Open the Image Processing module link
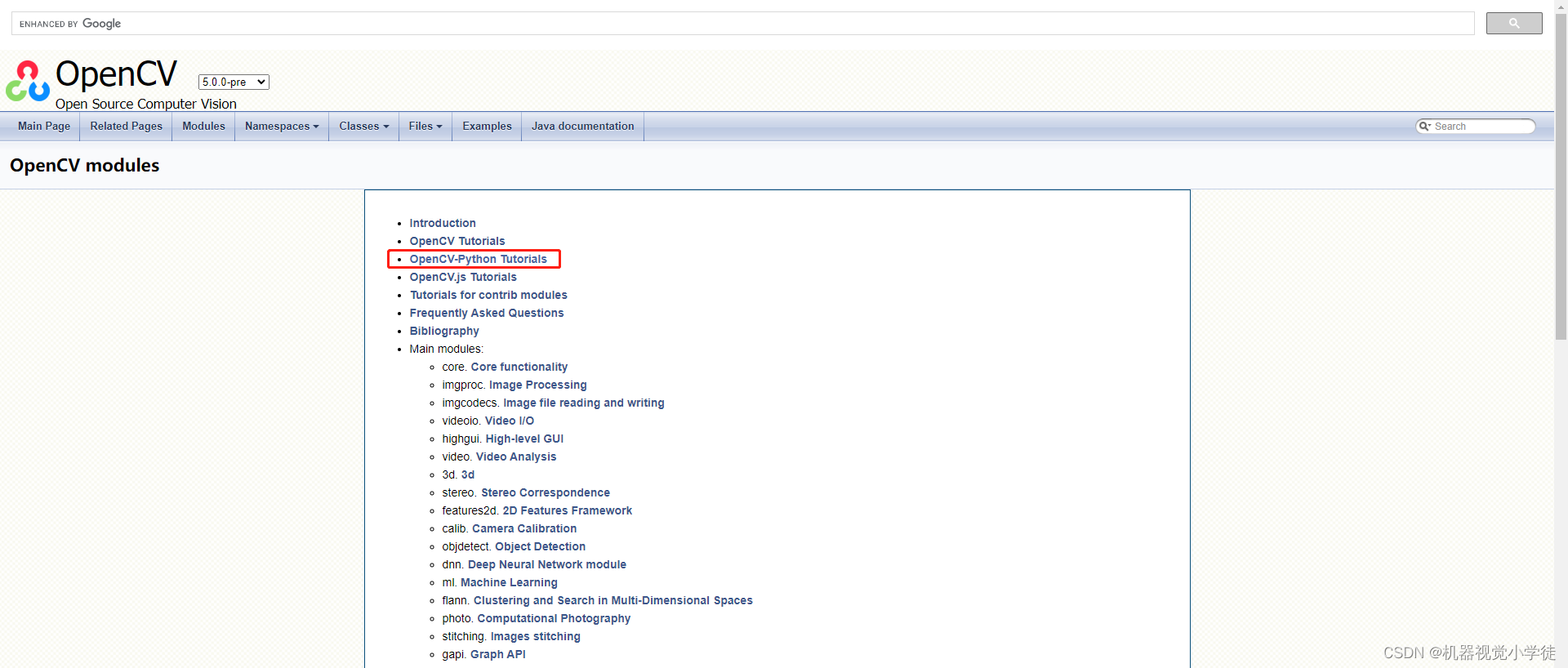The height and width of the screenshot is (668, 1568). click(538, 385)
